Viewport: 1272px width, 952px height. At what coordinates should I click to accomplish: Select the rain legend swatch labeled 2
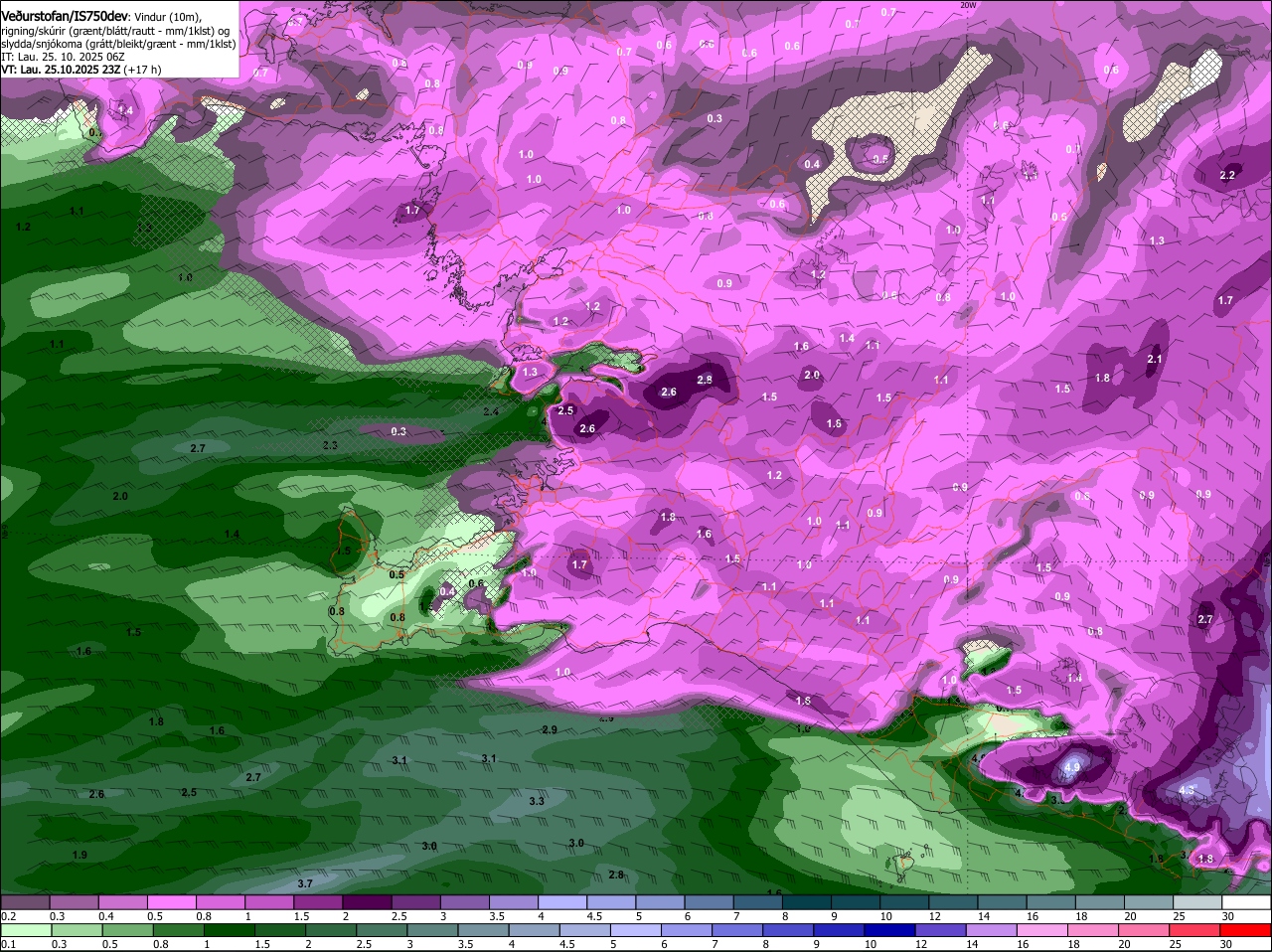point(330,930)
